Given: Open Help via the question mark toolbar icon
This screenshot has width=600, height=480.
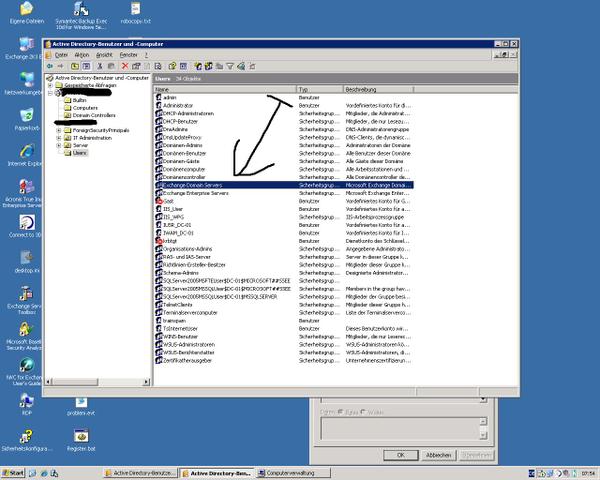Looking at the screenshot, I should (172, 66).
